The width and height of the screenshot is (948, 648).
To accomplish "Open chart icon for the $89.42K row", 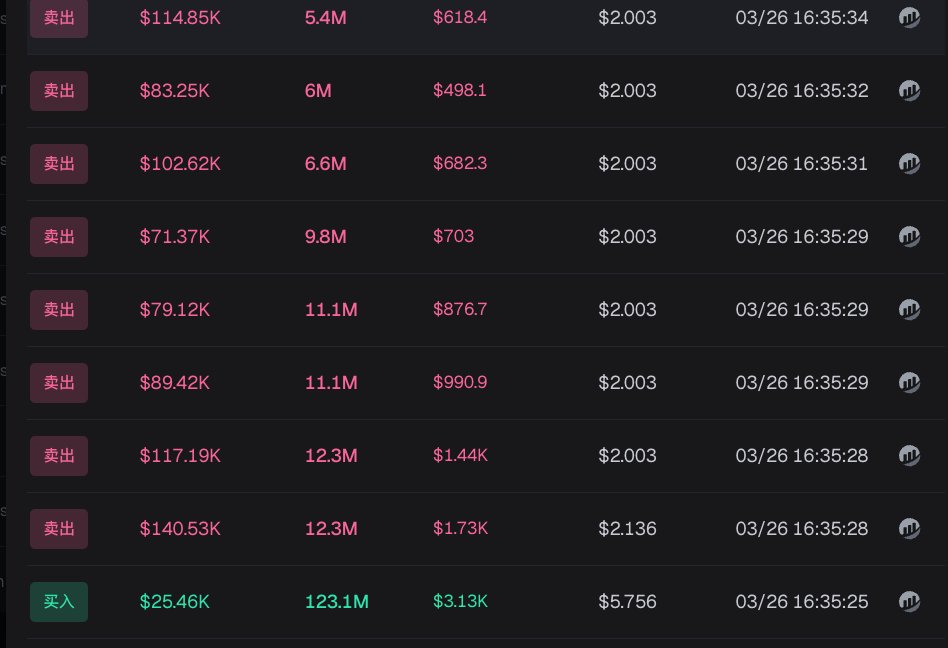I will (x=909, y=383).
